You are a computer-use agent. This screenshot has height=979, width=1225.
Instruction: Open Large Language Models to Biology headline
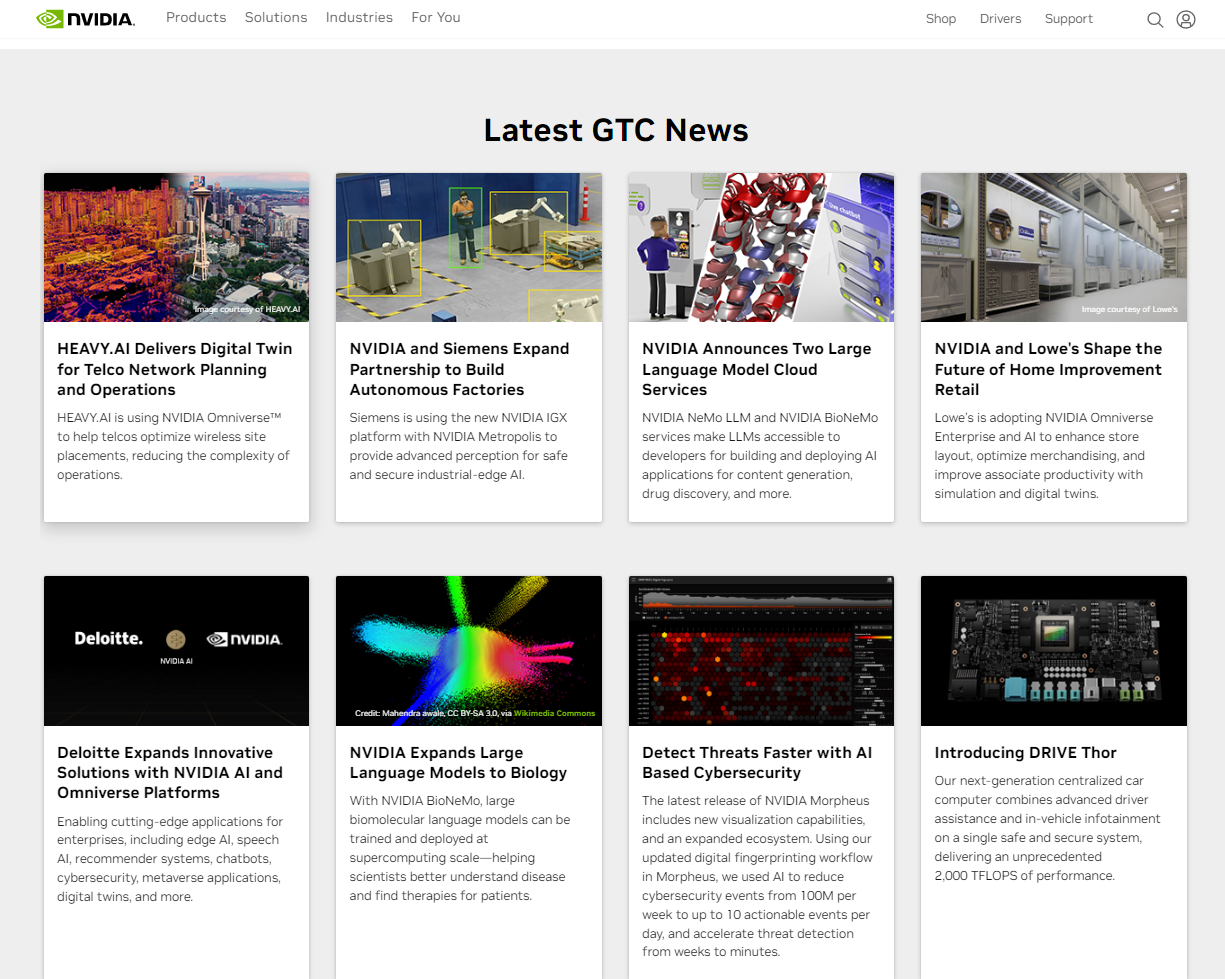tap(458, 762)
